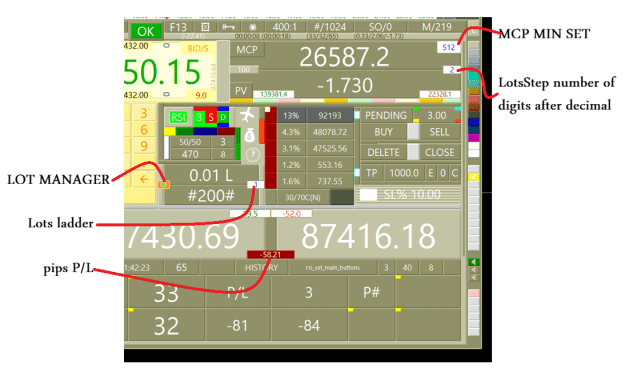Screen dimensions: 625x368
Task: Click the bug icon in top bar
Action: click(252, 27)
